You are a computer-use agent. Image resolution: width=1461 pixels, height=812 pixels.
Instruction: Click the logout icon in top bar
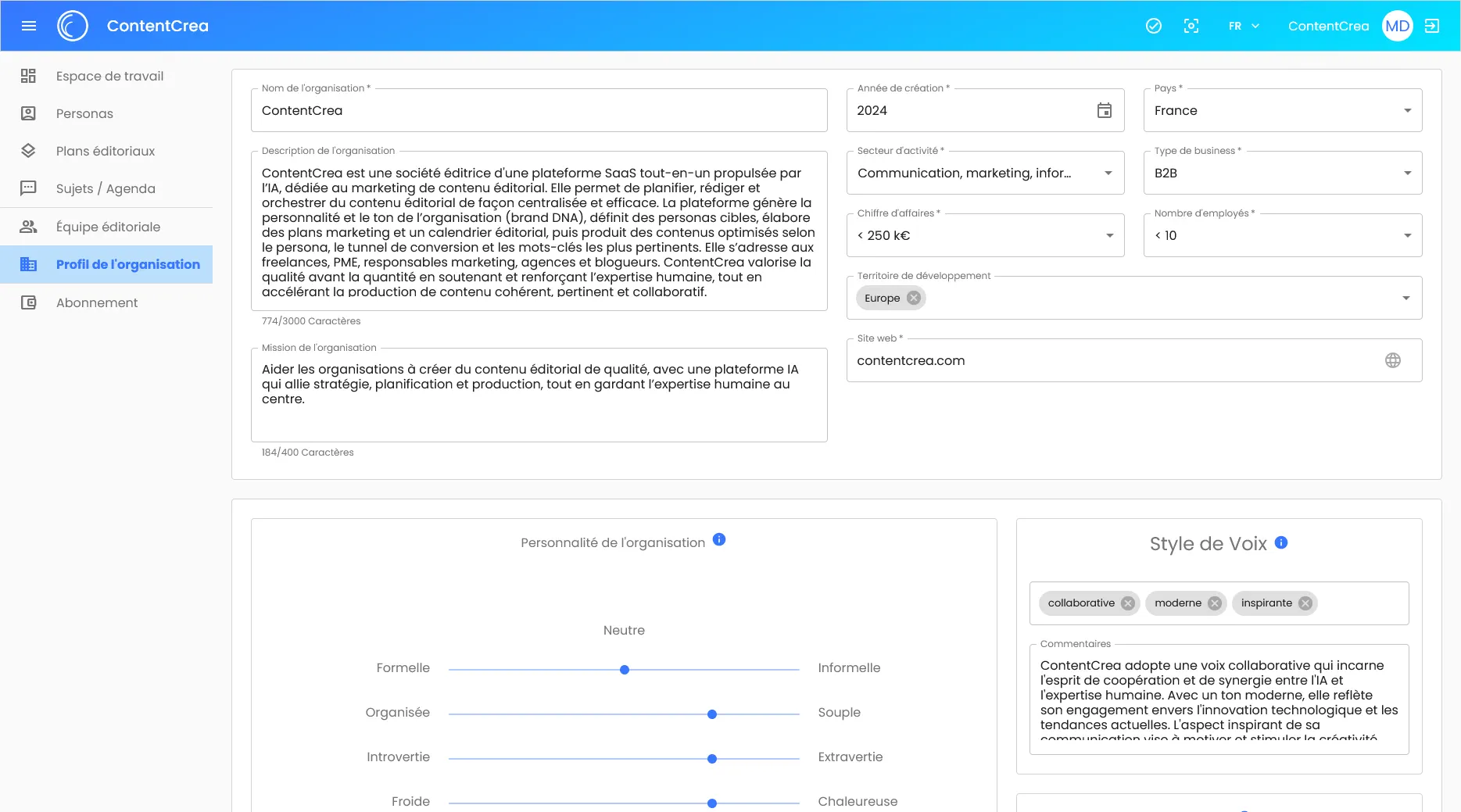coord(1431,26)
